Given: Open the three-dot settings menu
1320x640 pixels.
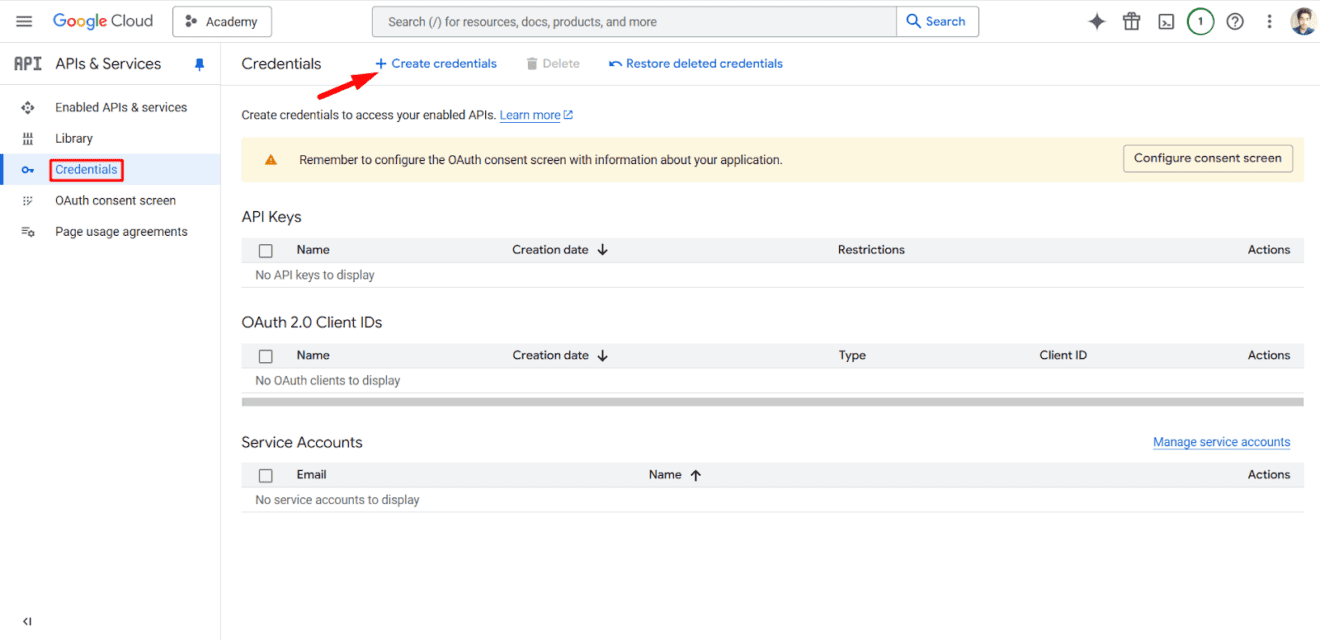Looking at the screenshot, I should (x=1269, y=21).
